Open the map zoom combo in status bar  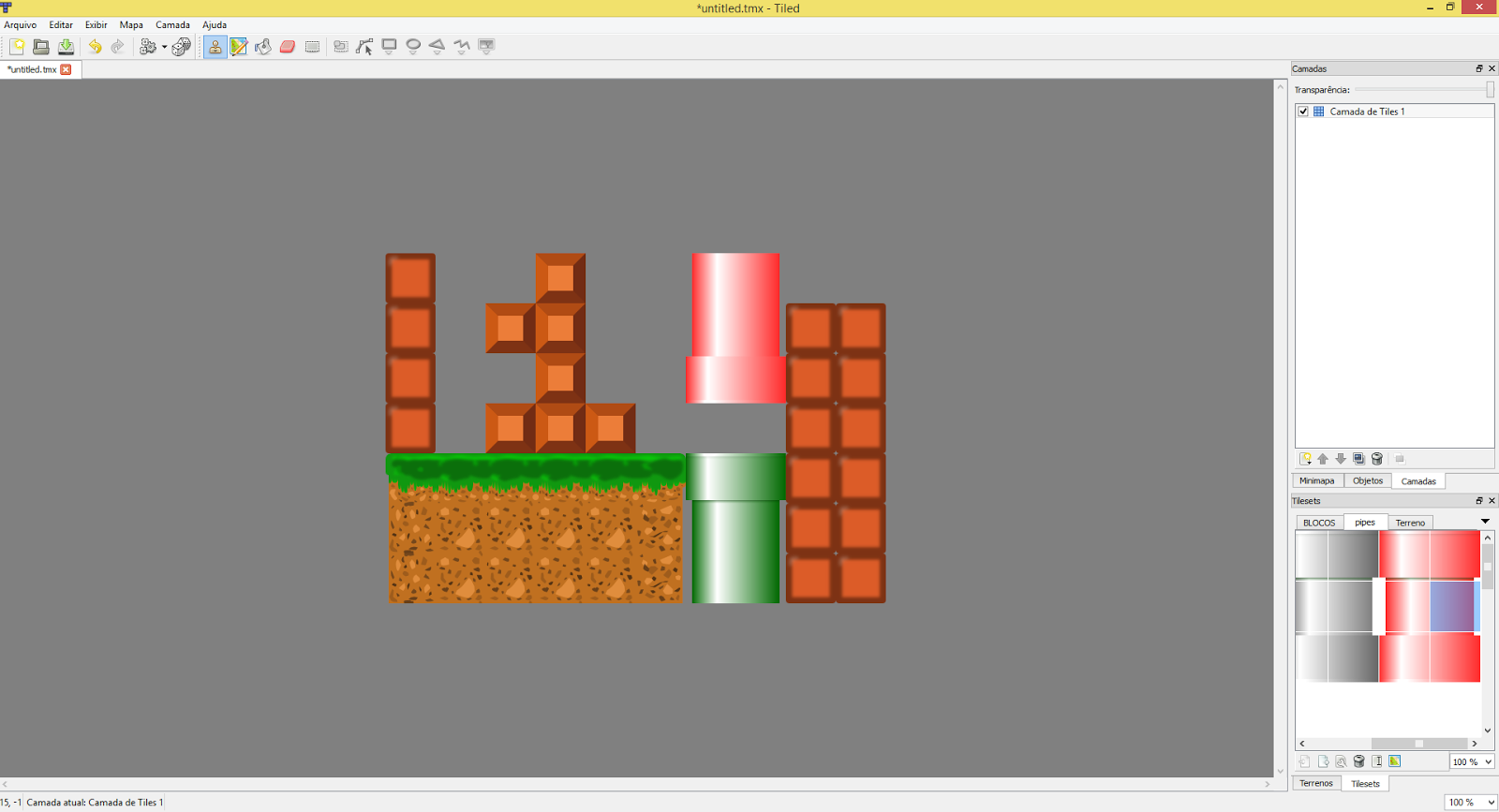[x=1471, y=802]
